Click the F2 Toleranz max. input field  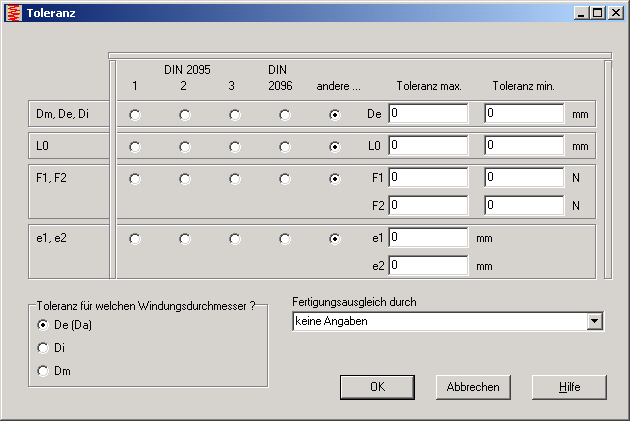pos(428,205)
